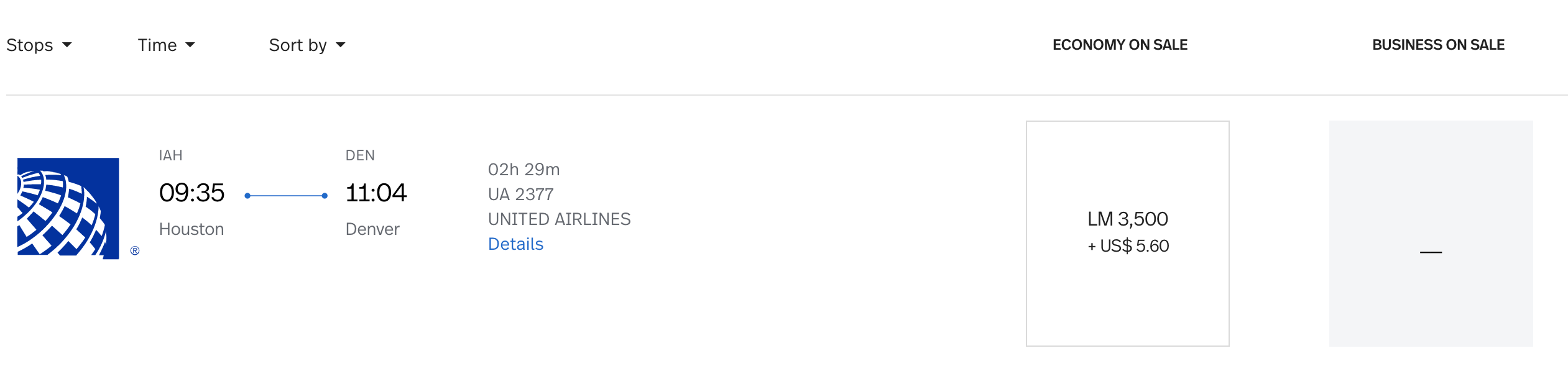Click the caret arrow beside Sort by
The width and height of the screenshot is (1568, 366).
click(x=341, y=45)
